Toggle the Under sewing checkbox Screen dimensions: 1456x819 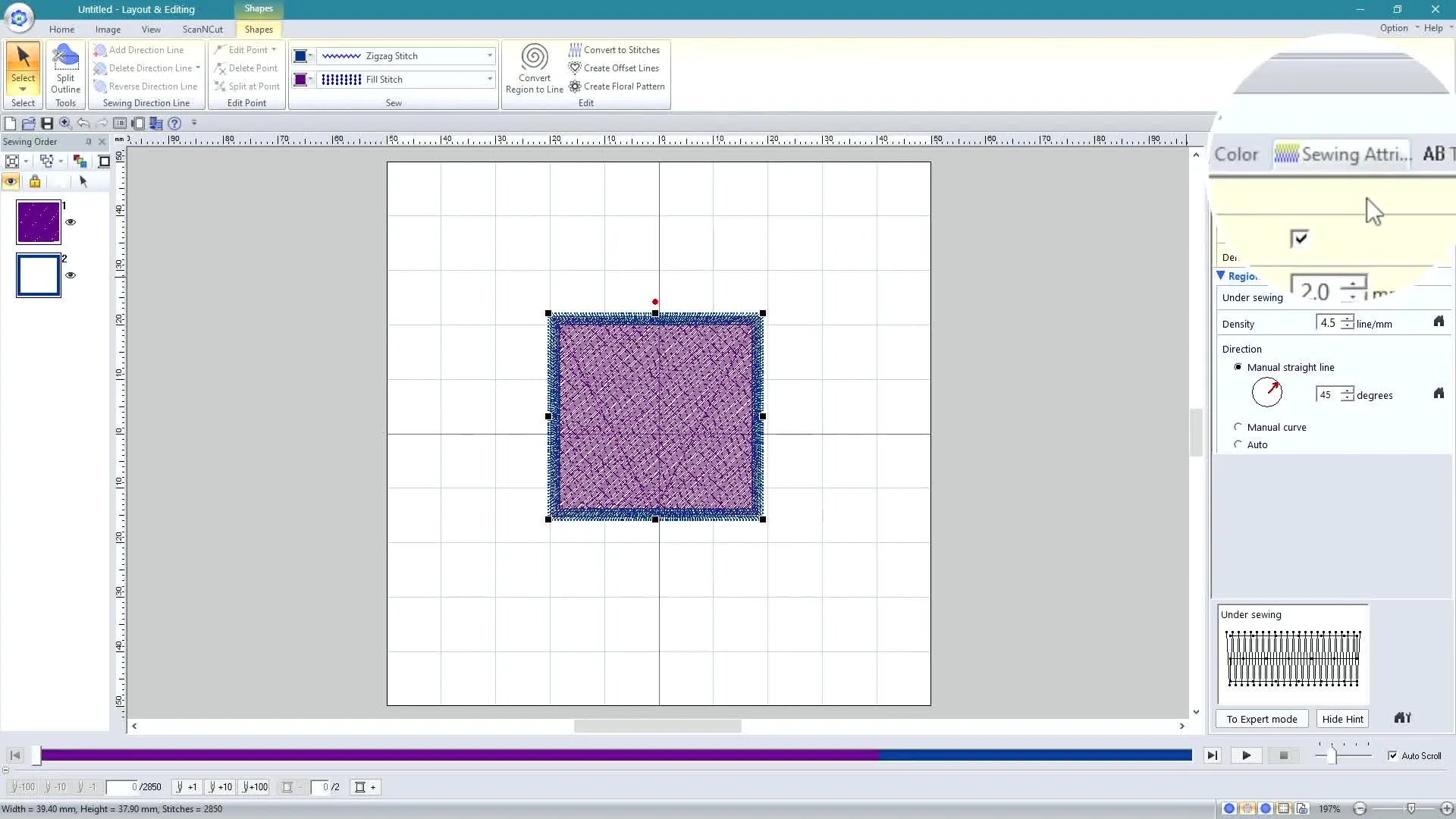pos(1299,238)
